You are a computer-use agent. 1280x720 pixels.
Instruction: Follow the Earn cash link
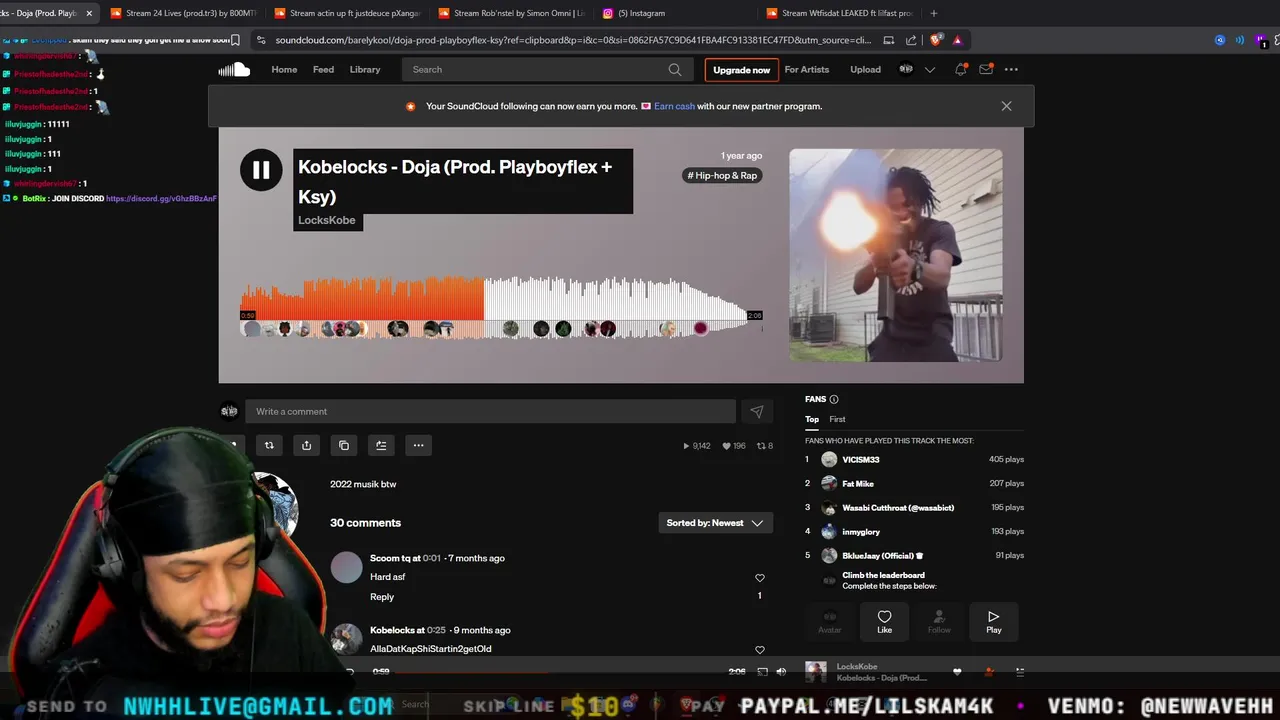(x=674, y=106)
